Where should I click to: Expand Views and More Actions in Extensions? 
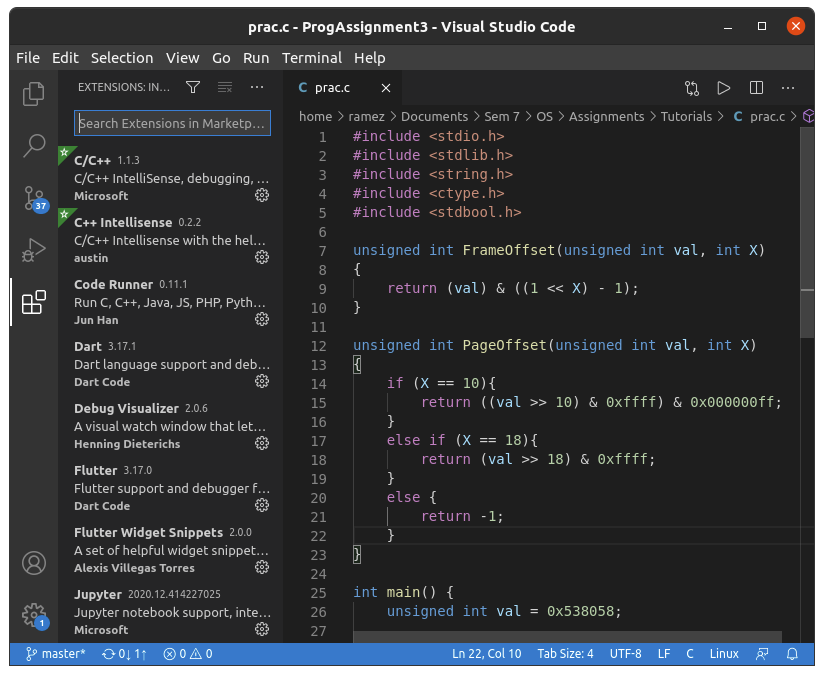pyautogui.click(x=257, y=88)
